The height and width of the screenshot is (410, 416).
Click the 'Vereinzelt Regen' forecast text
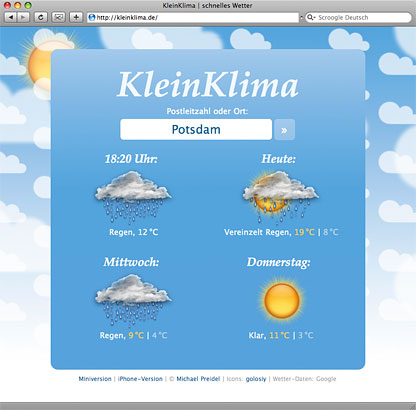258,232
